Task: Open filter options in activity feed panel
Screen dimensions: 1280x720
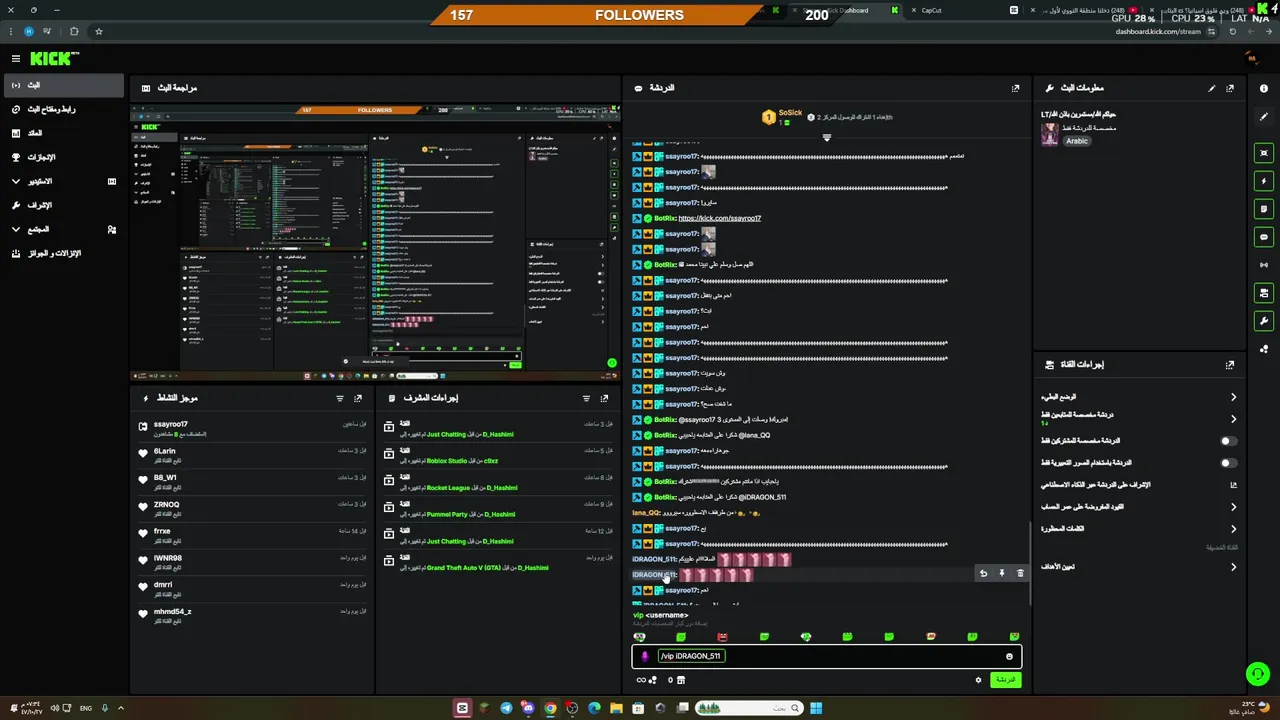Action: [340, 398]
